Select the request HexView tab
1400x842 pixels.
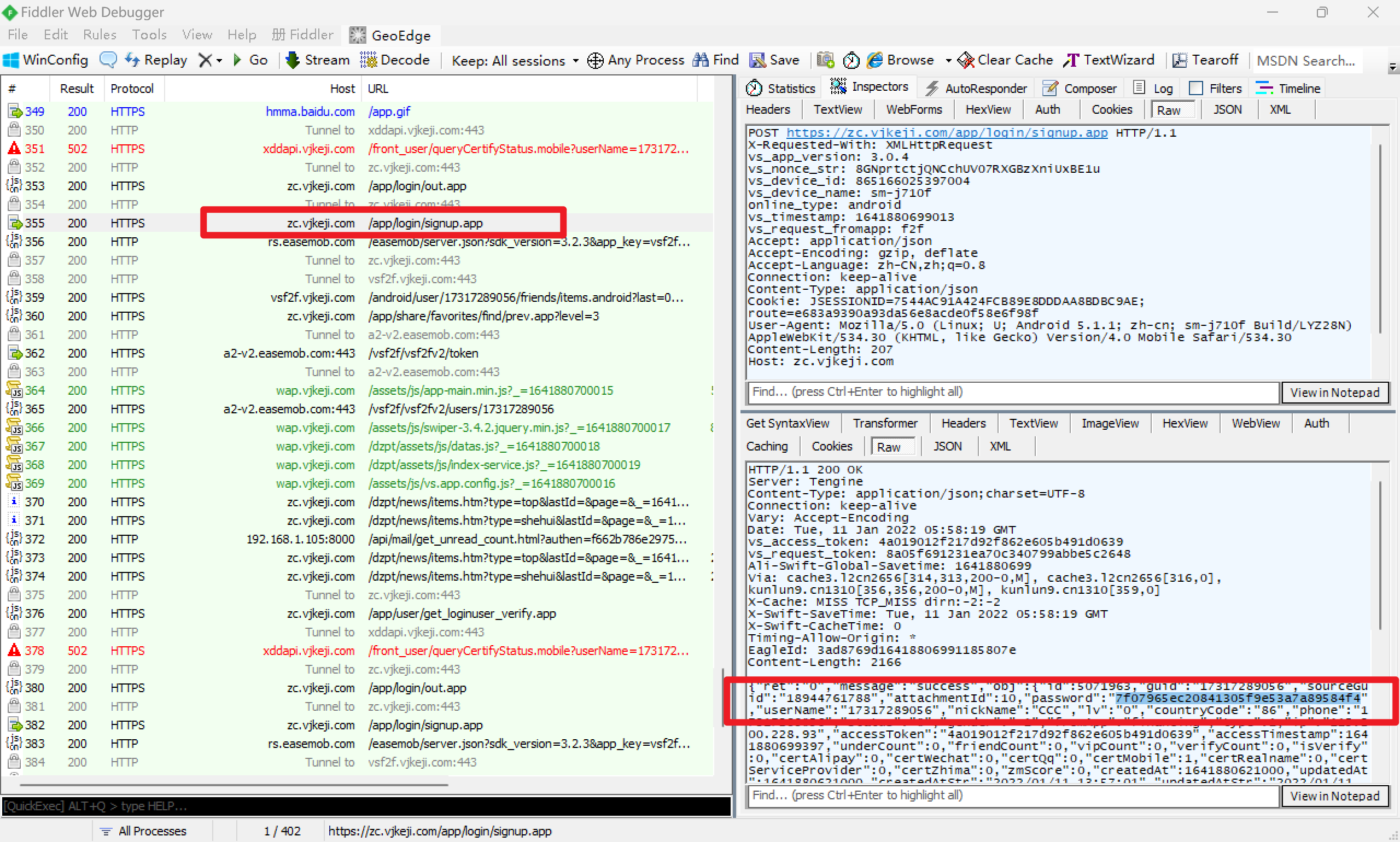coord(988,109)
